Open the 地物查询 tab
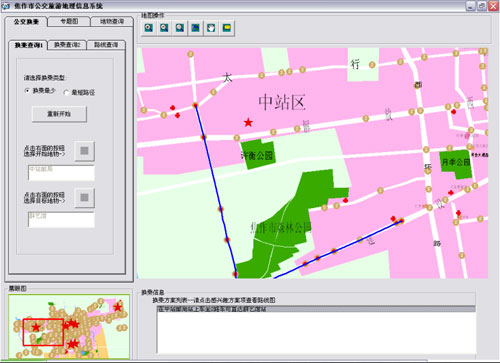The width and height of the screenshot is (500, 363). coord(112,21)
